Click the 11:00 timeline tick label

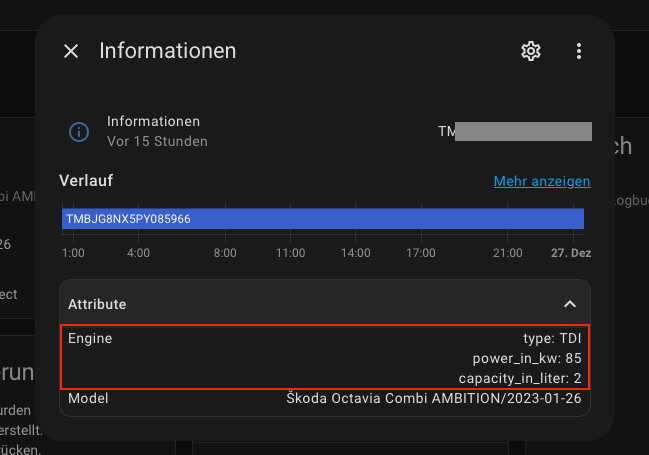[291, 253]
